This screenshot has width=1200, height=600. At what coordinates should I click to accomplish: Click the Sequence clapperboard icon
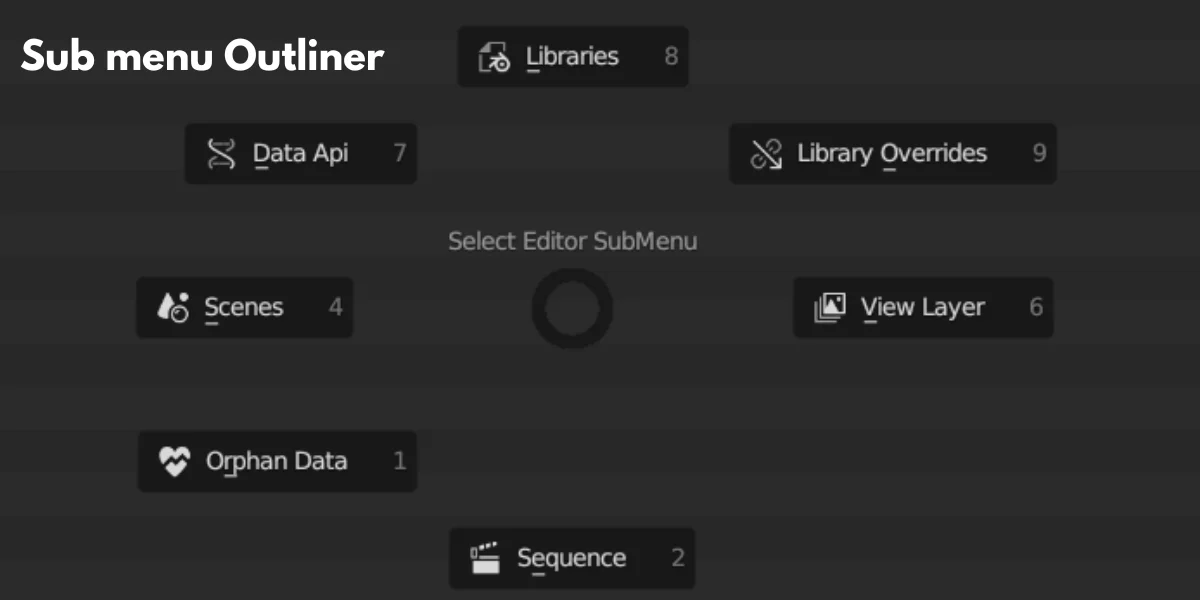(x=483, y=558)
